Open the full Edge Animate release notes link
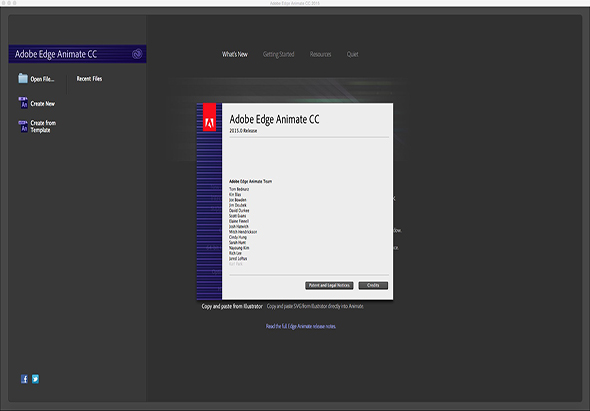590x411 pixels. click(x=301, y=326)
